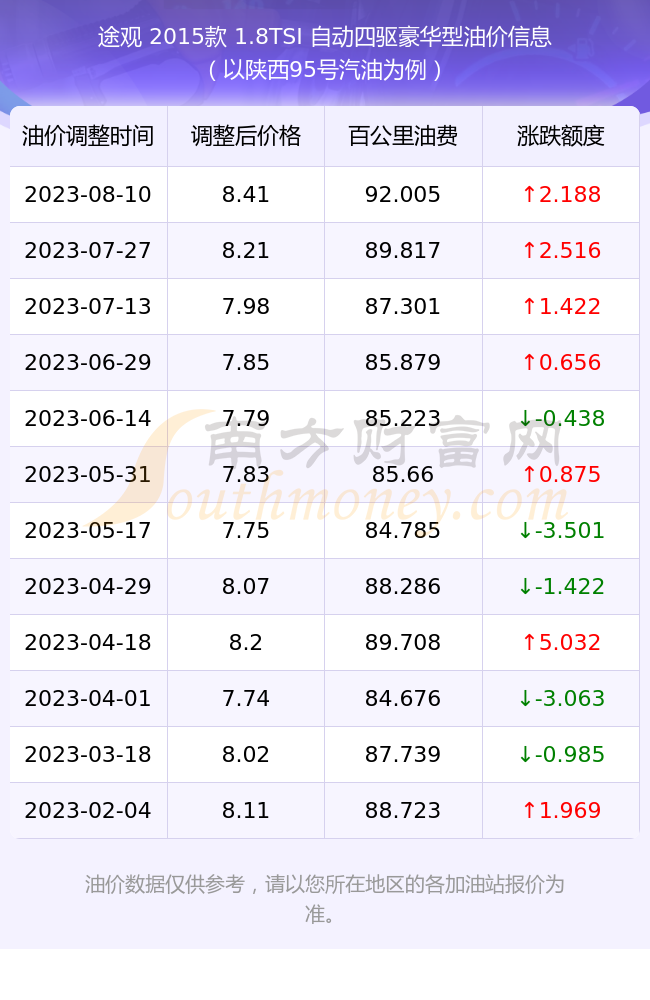
Task: Click the green down arrow -3.501 value
Action: point(561,531)
